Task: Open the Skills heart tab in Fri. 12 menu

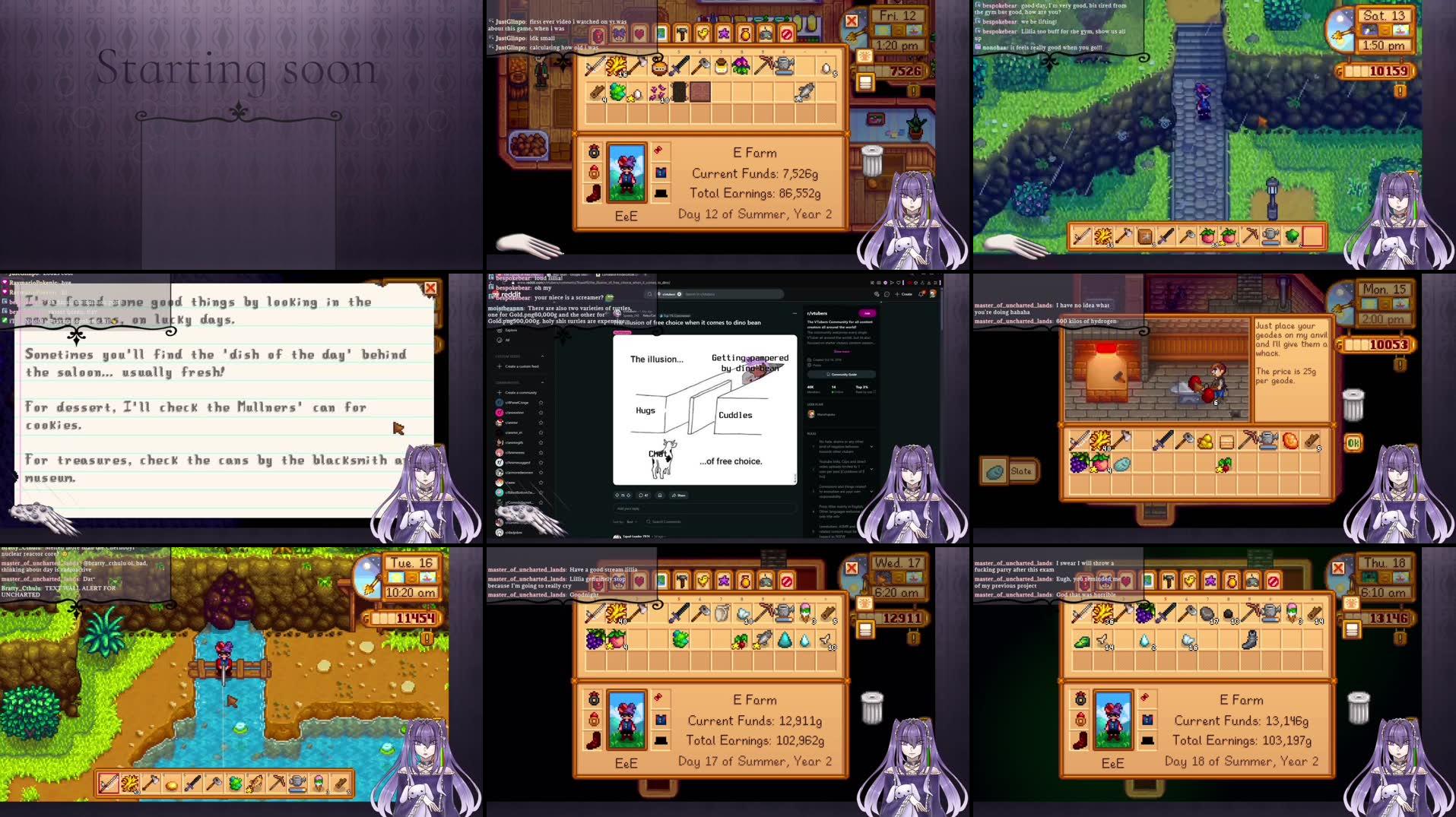Action: tap(640, 33)
